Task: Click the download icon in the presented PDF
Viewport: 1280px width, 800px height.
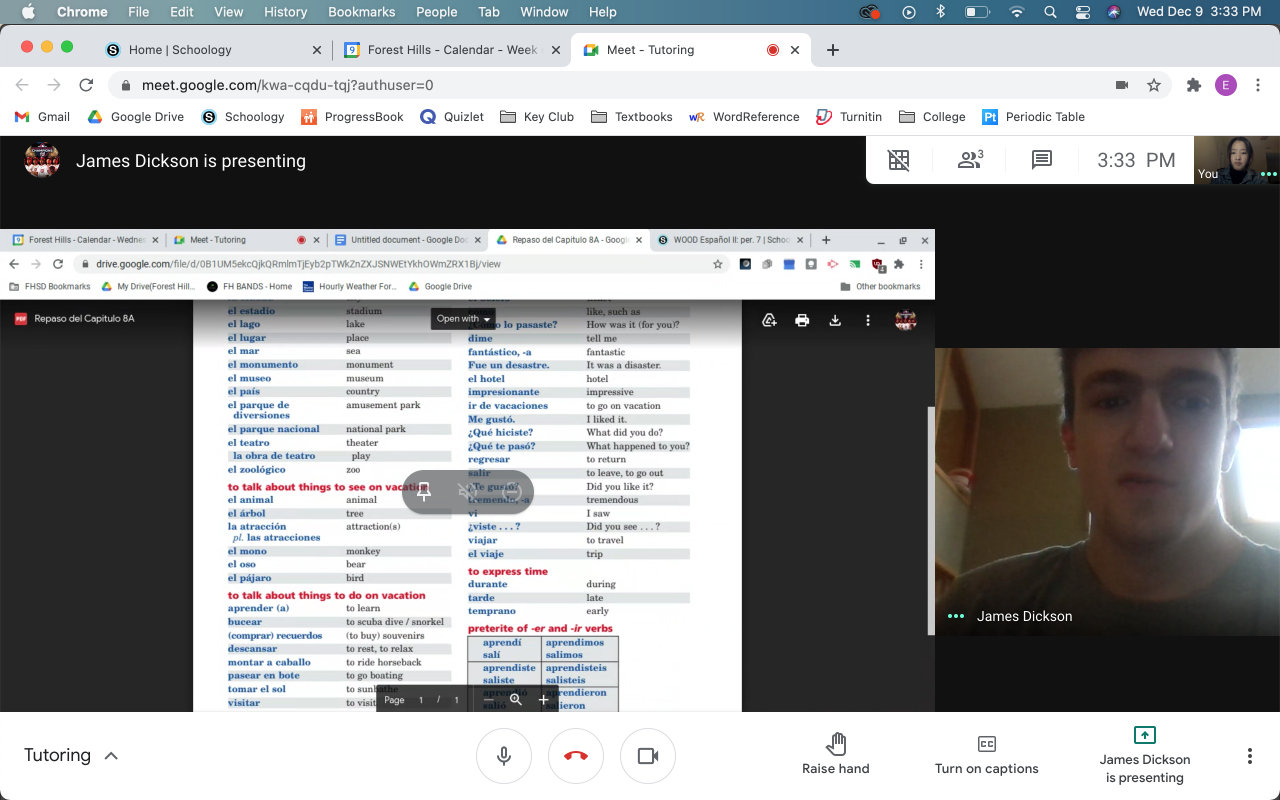Action: pyautogui.click(x=835, y=320)
